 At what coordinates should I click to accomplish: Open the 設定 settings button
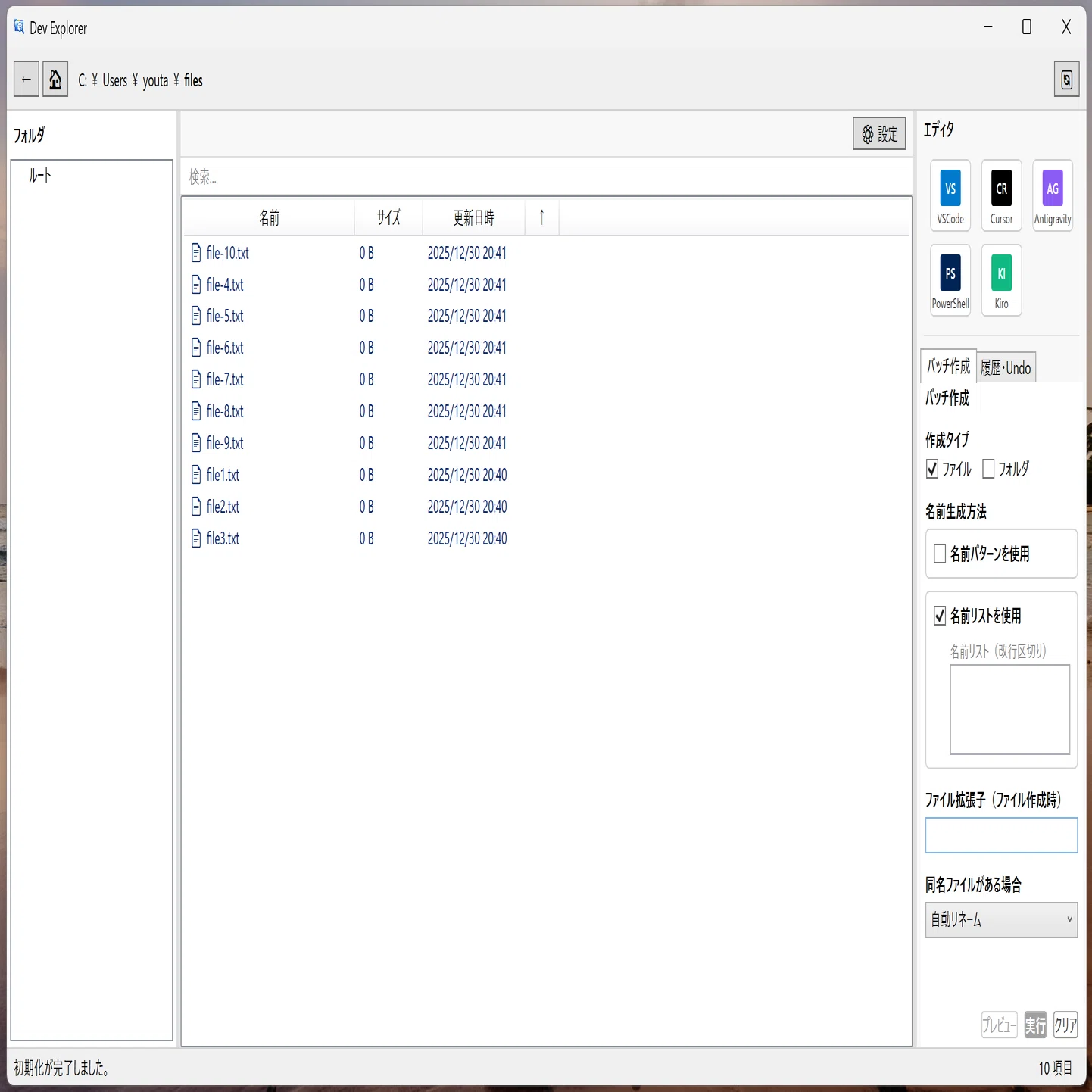click(x=879, y=134)
